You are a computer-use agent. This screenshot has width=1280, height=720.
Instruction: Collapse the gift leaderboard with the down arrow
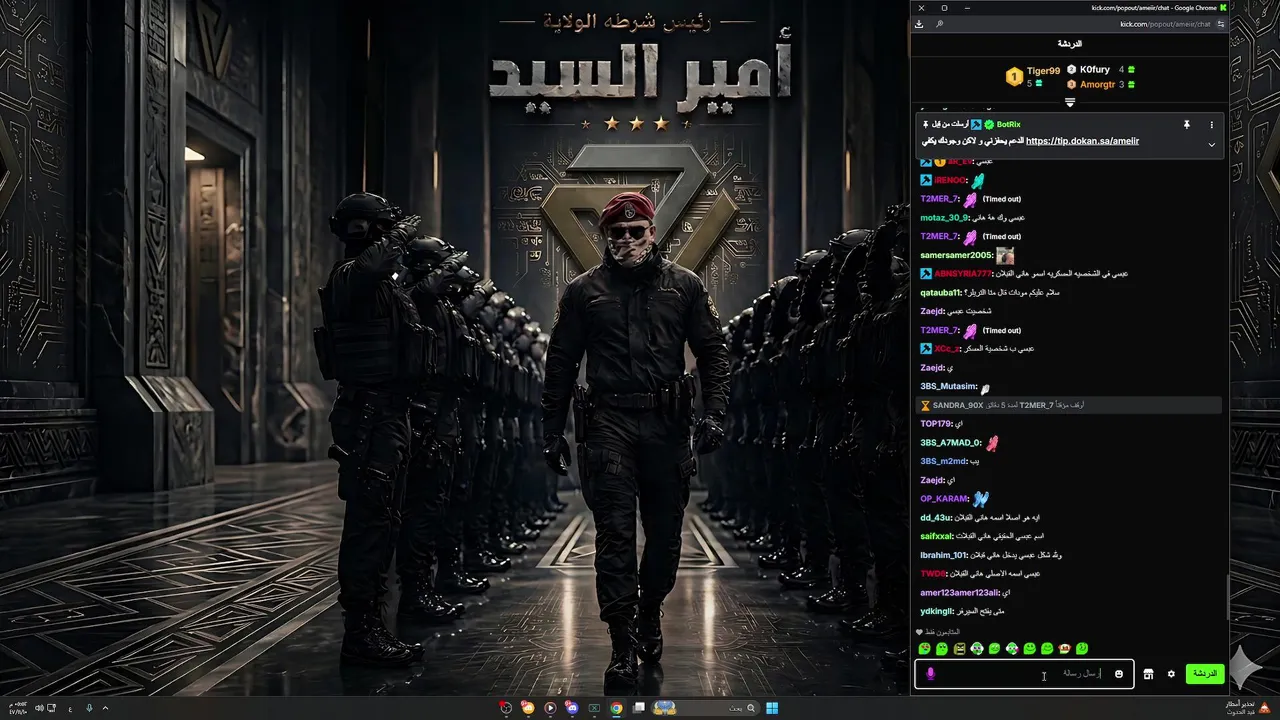tap(1070, 103)
